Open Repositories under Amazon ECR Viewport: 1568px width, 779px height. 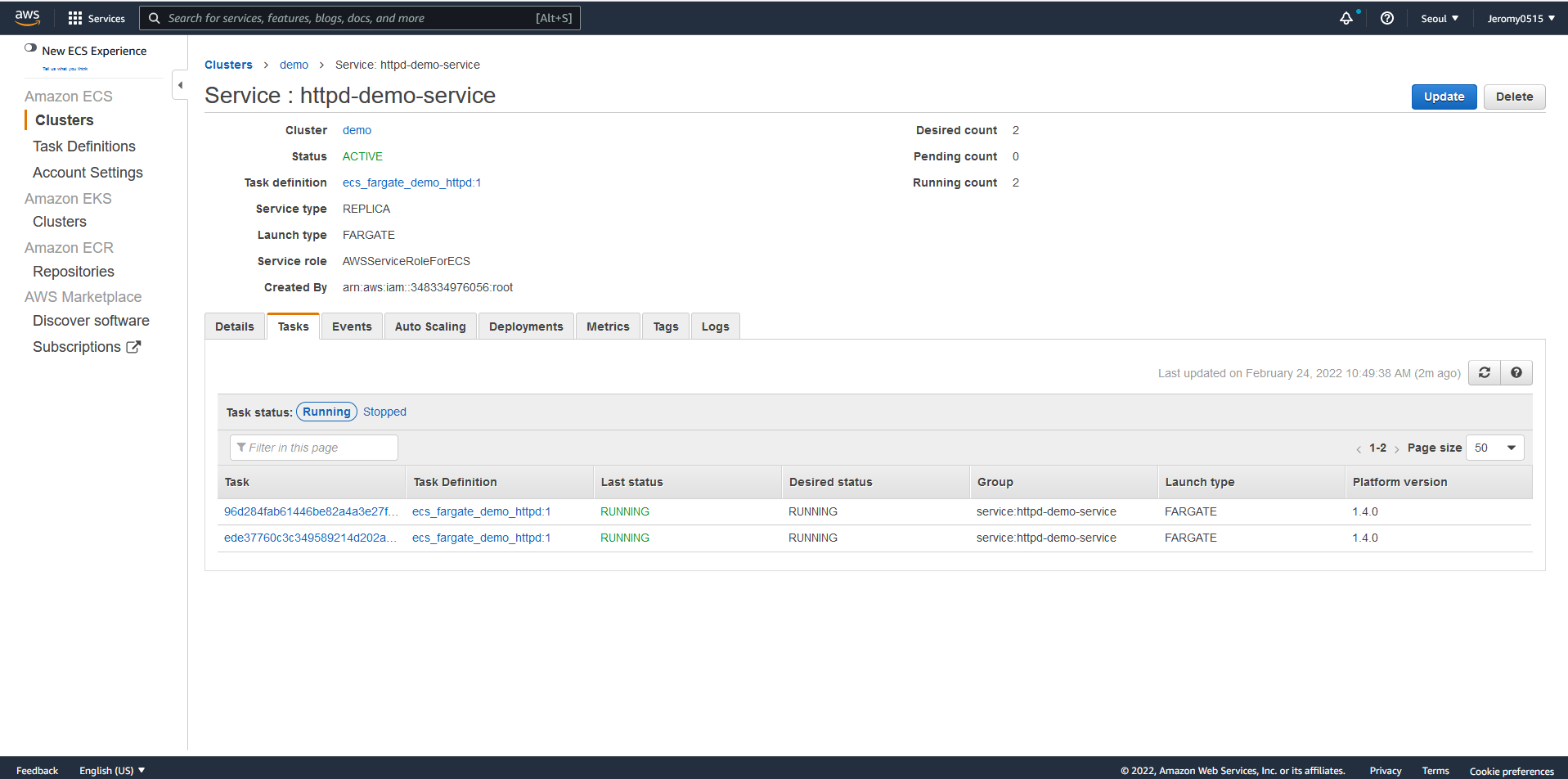74,272
